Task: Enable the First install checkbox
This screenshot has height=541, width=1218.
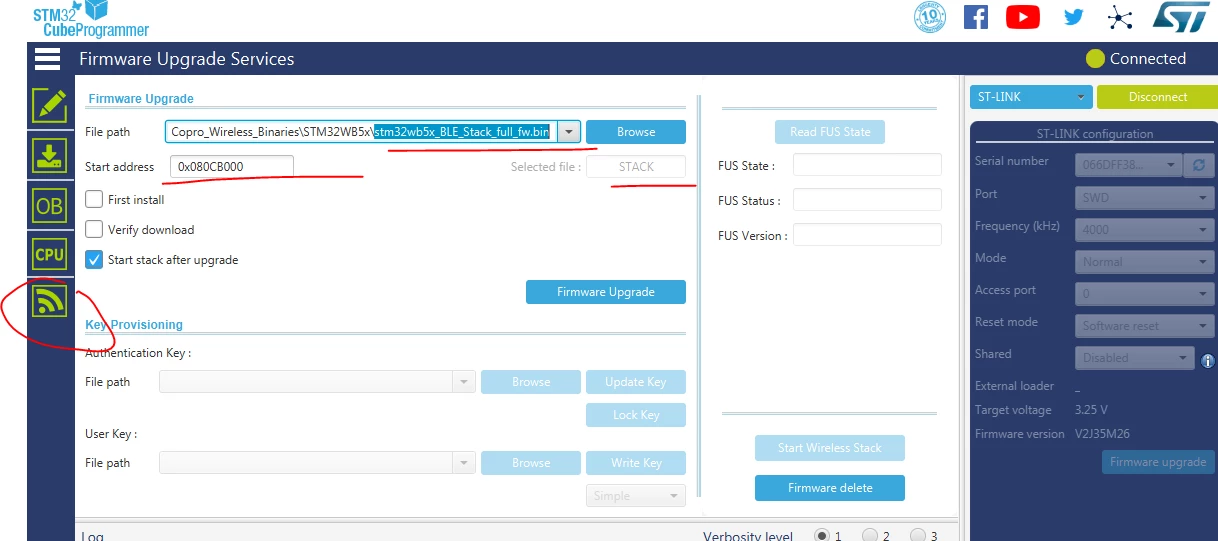Action: (x=94, y=199)
